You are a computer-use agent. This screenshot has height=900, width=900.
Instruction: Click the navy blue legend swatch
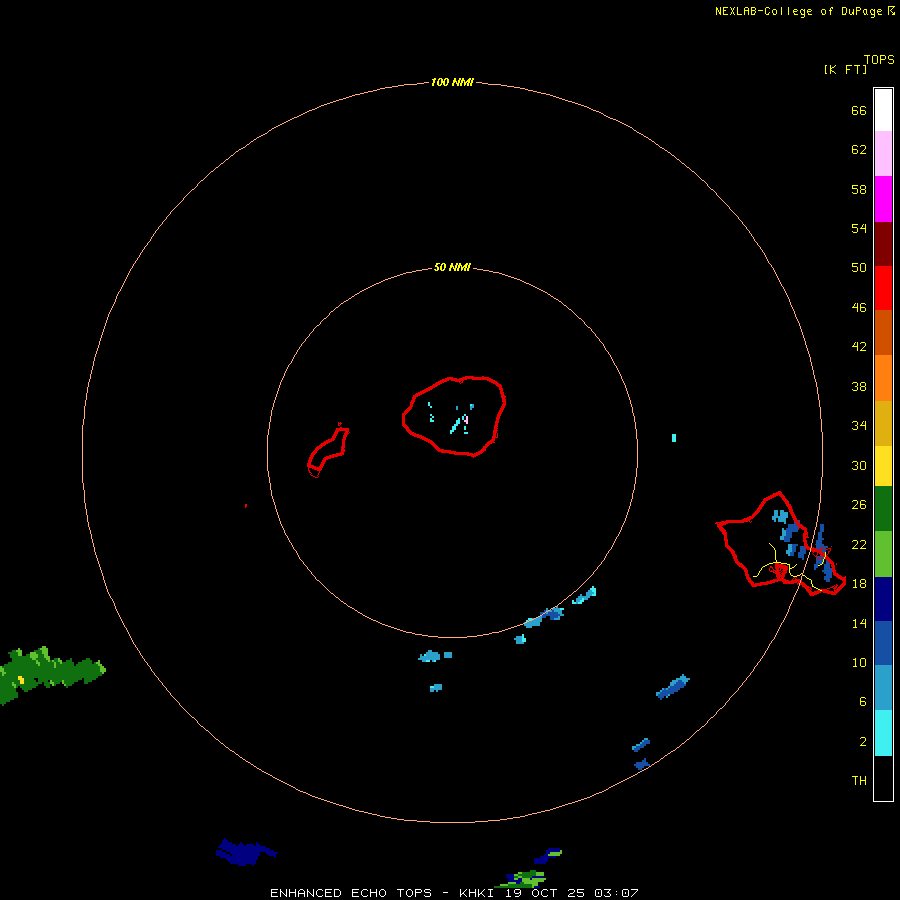[x=883, y=599]
